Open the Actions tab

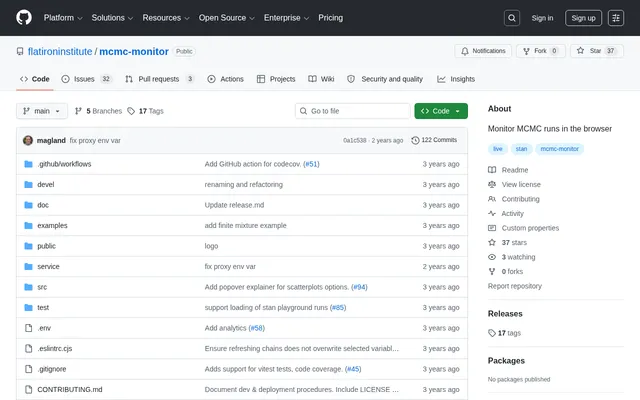click(226, 79)
